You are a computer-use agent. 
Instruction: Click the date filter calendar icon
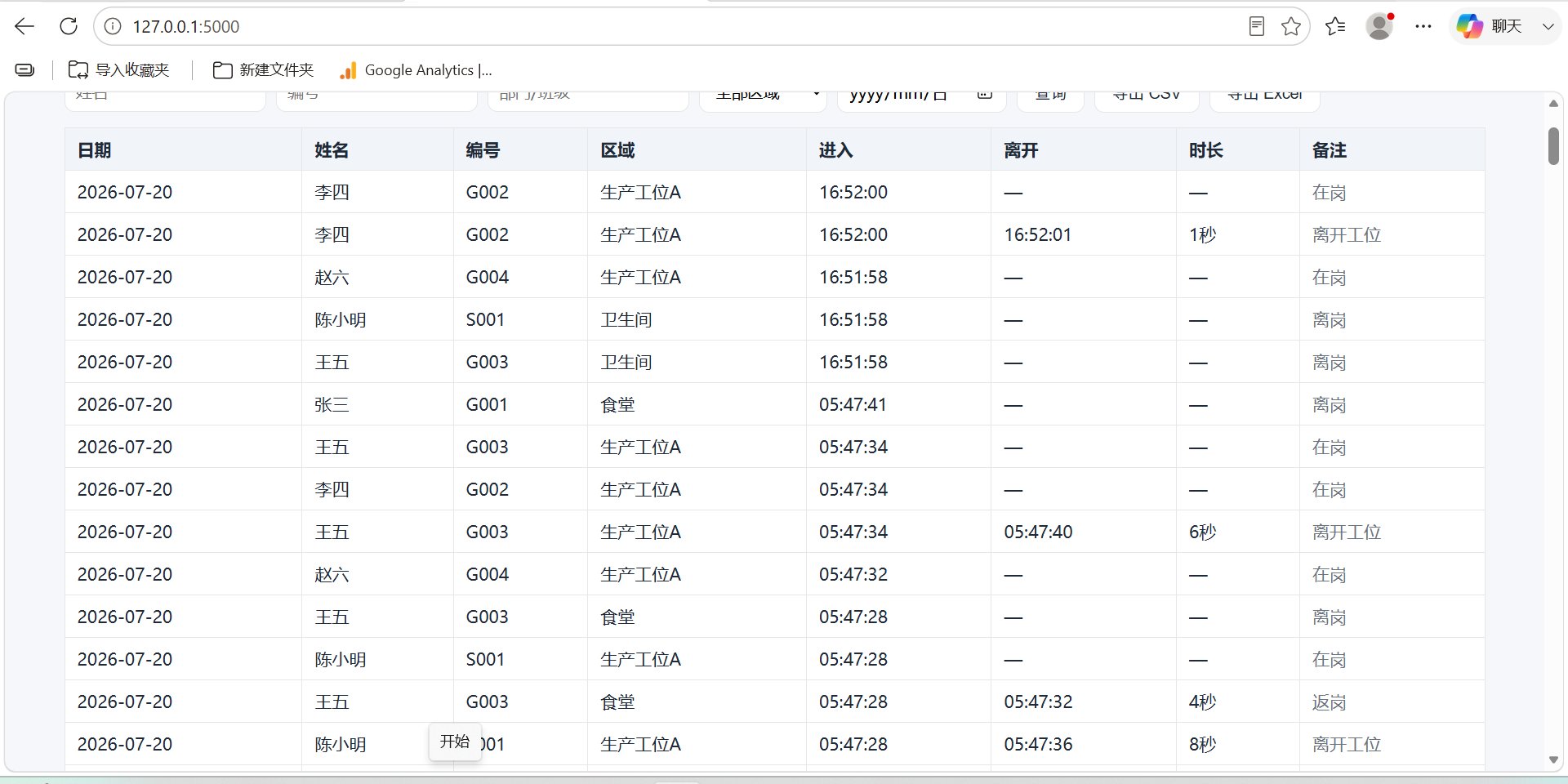tap(985, 95)
